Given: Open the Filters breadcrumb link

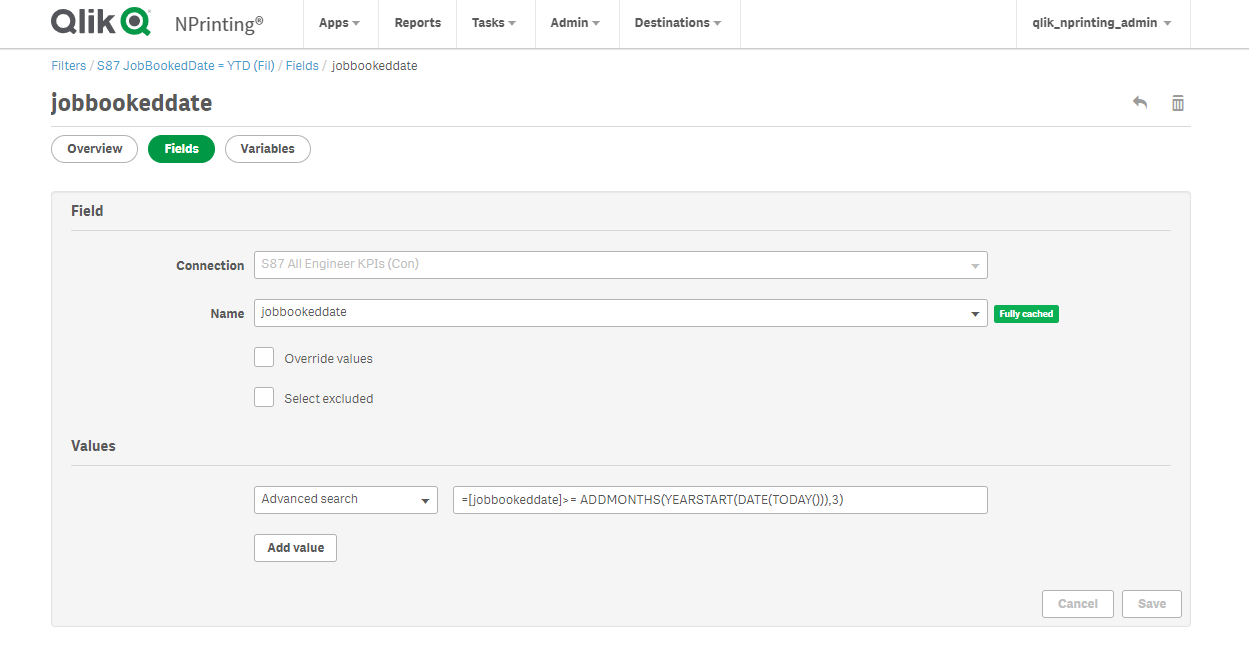Looking at the screenshot, I should tap(69, 66).
